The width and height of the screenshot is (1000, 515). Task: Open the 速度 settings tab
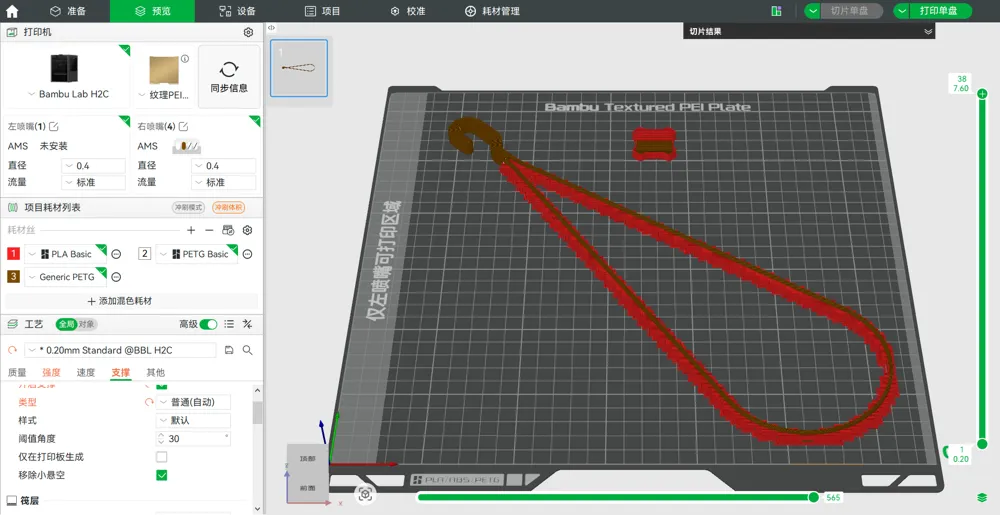click(x=85, y=372)
